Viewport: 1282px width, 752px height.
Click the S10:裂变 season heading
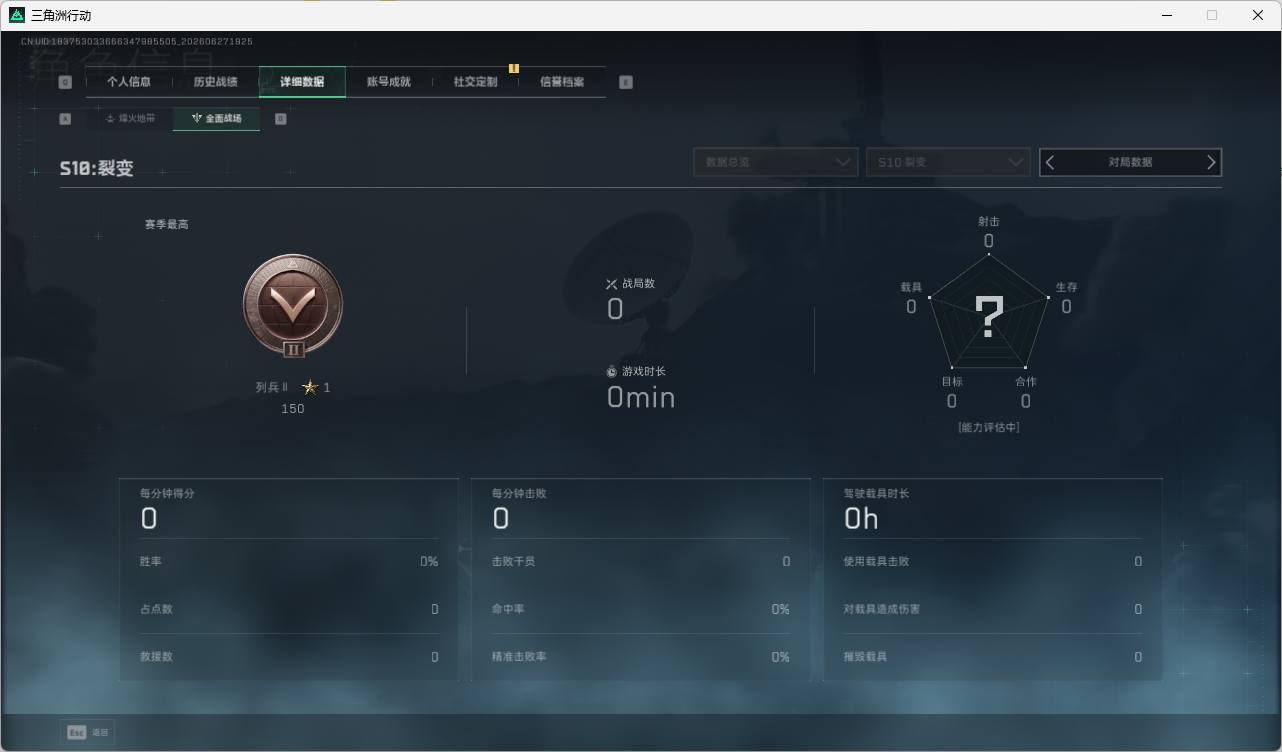(96, 168)
